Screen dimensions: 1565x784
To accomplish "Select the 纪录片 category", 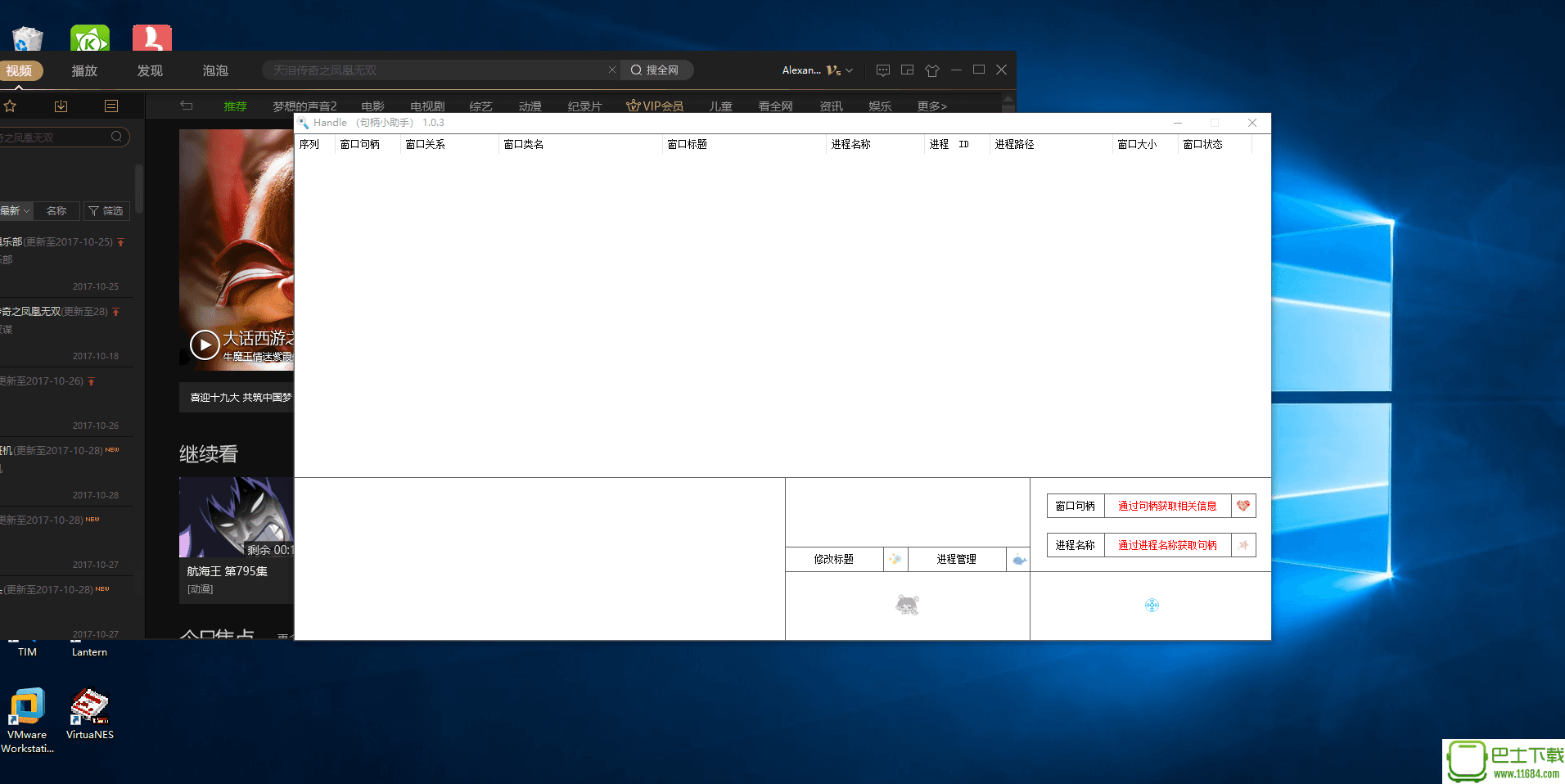I will coord(584,106).
